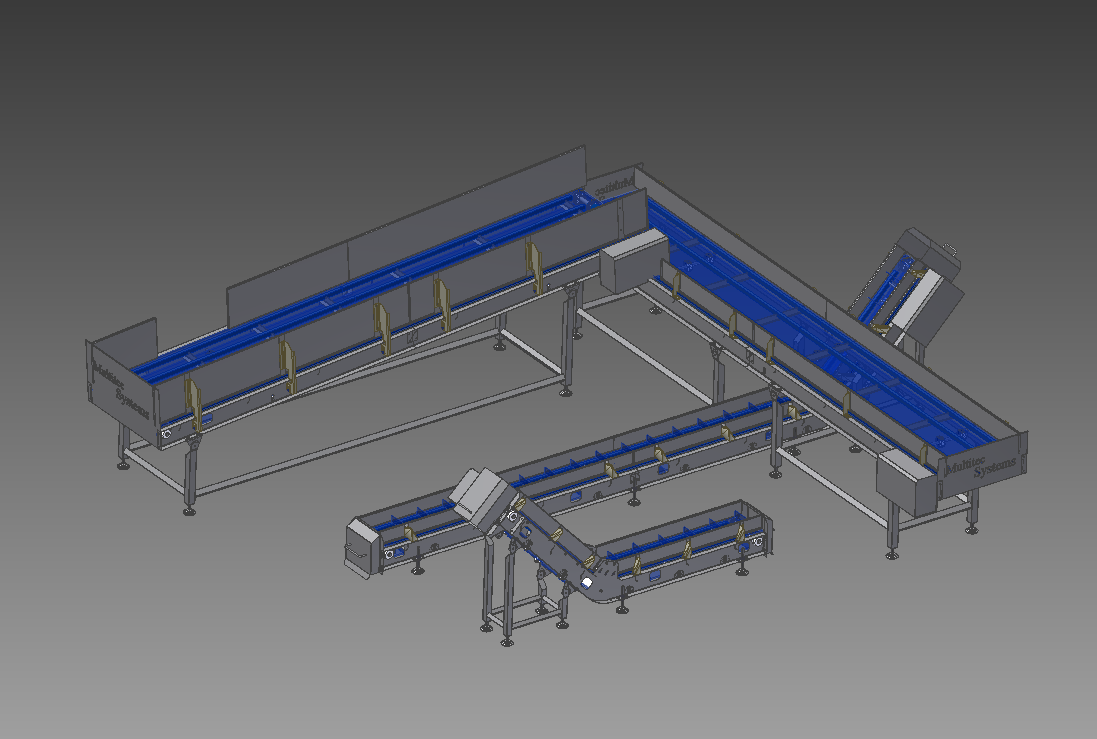
Task: Select the Multitec Systems logo on left end panel
Action: [120, 390]
